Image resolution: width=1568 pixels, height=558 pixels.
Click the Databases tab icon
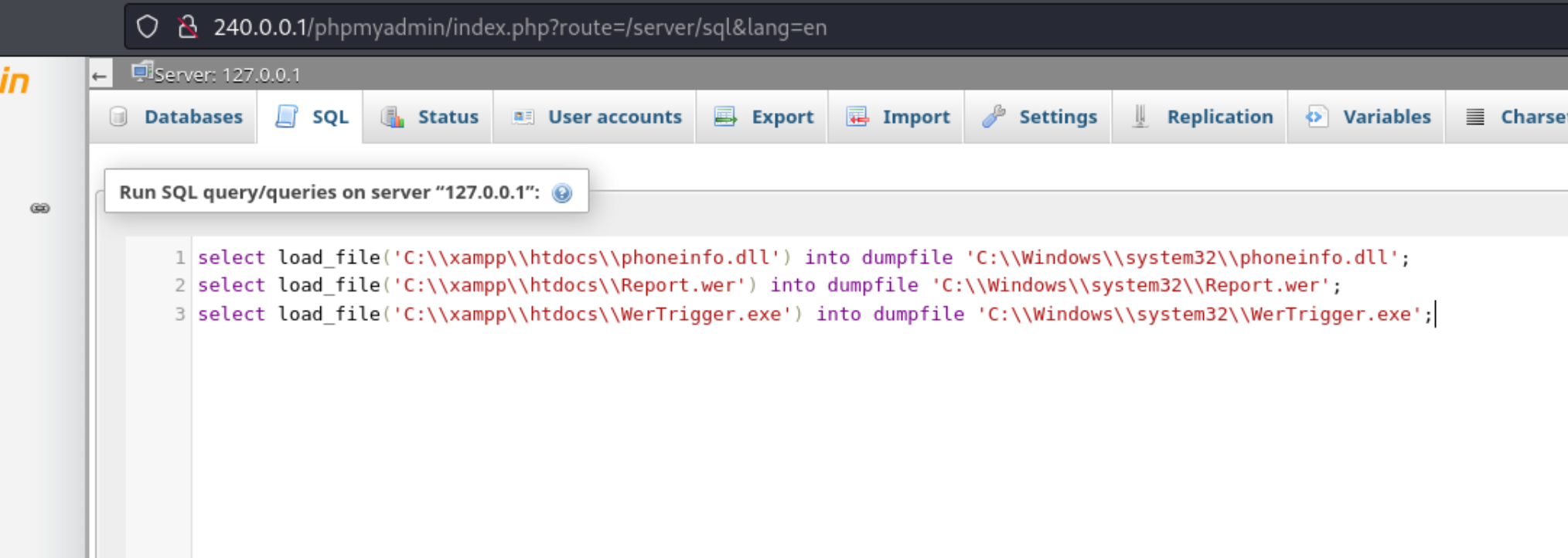point(118,117)
